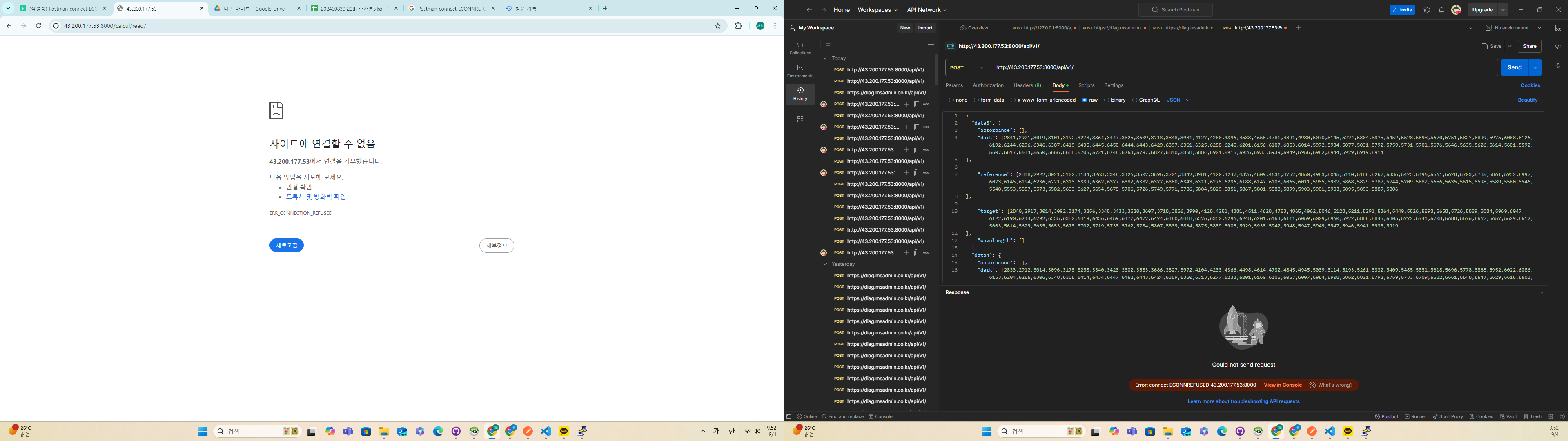Screen dimensions: 1568x441
Task: Add new request tab in Postman
Action: point(1298,28)
